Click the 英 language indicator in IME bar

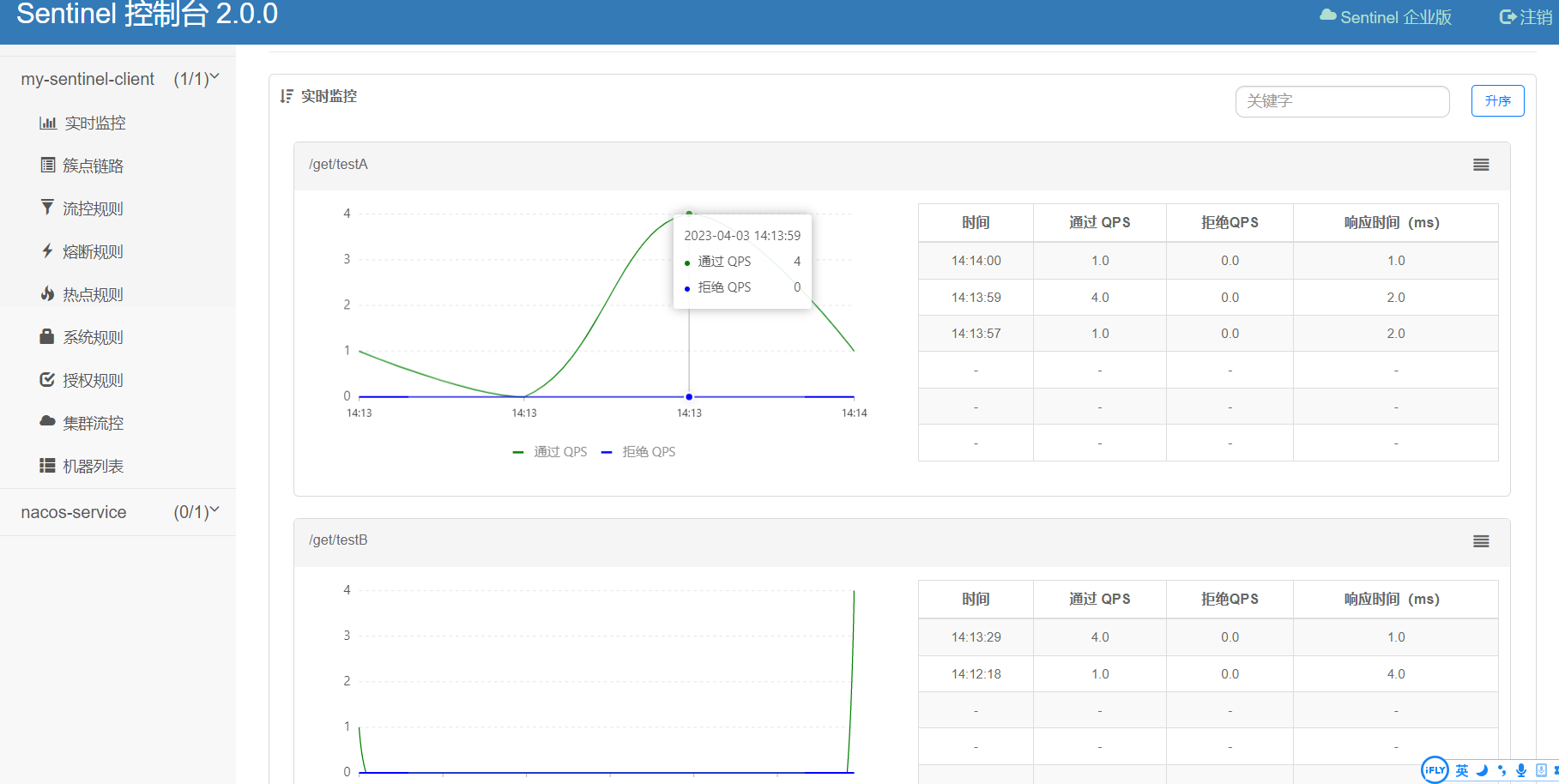pos(1462,770)
